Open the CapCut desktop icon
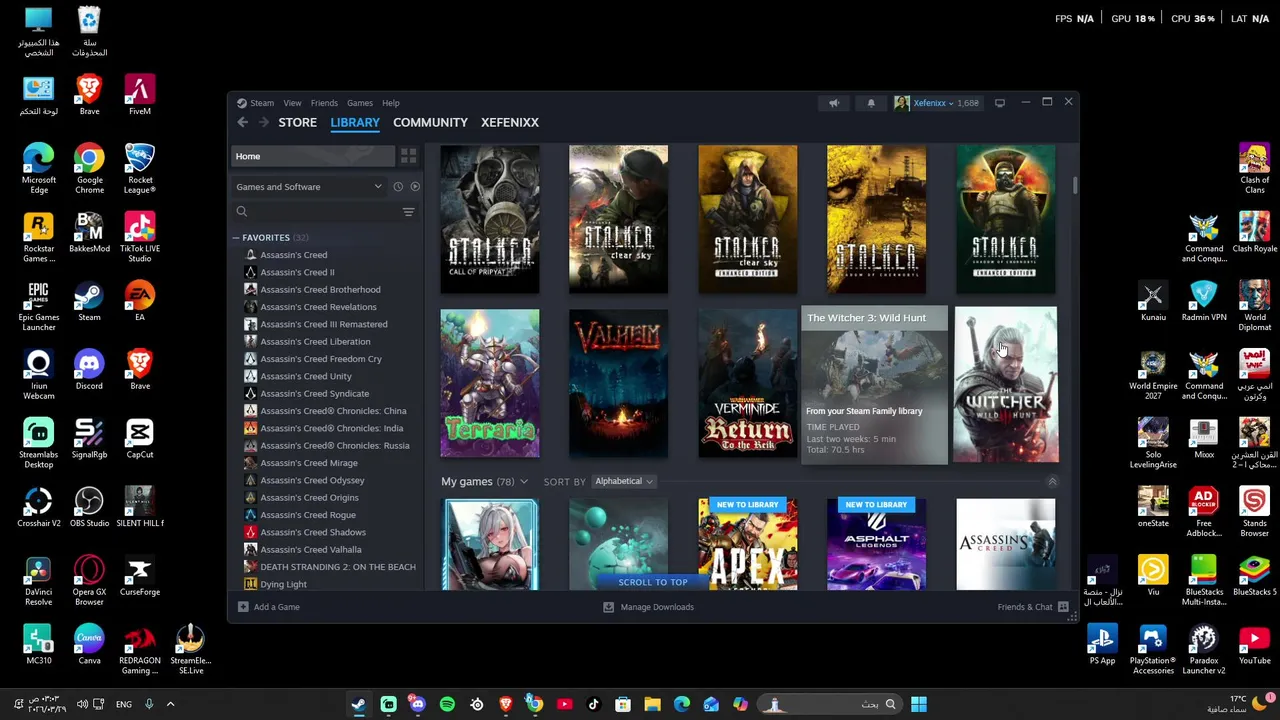 (x=140, y=439)
